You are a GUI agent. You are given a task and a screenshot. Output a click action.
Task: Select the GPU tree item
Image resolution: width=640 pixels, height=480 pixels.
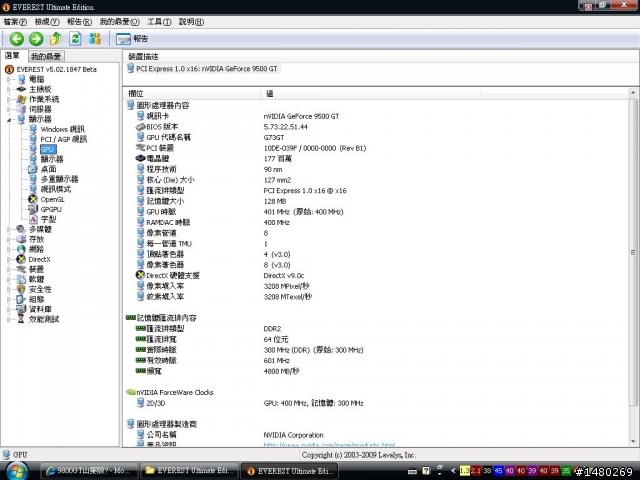click(x=47, y=149)
